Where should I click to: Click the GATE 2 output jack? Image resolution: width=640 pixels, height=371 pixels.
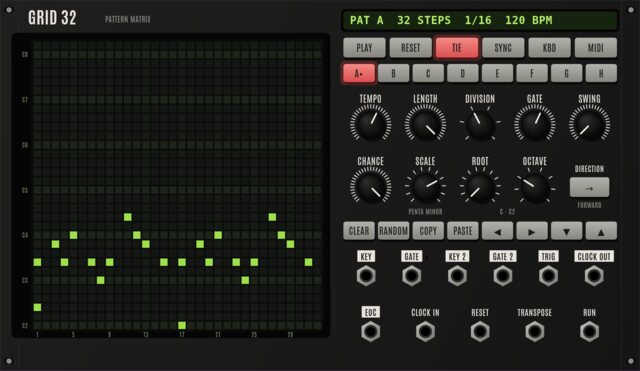pos(502,276)
